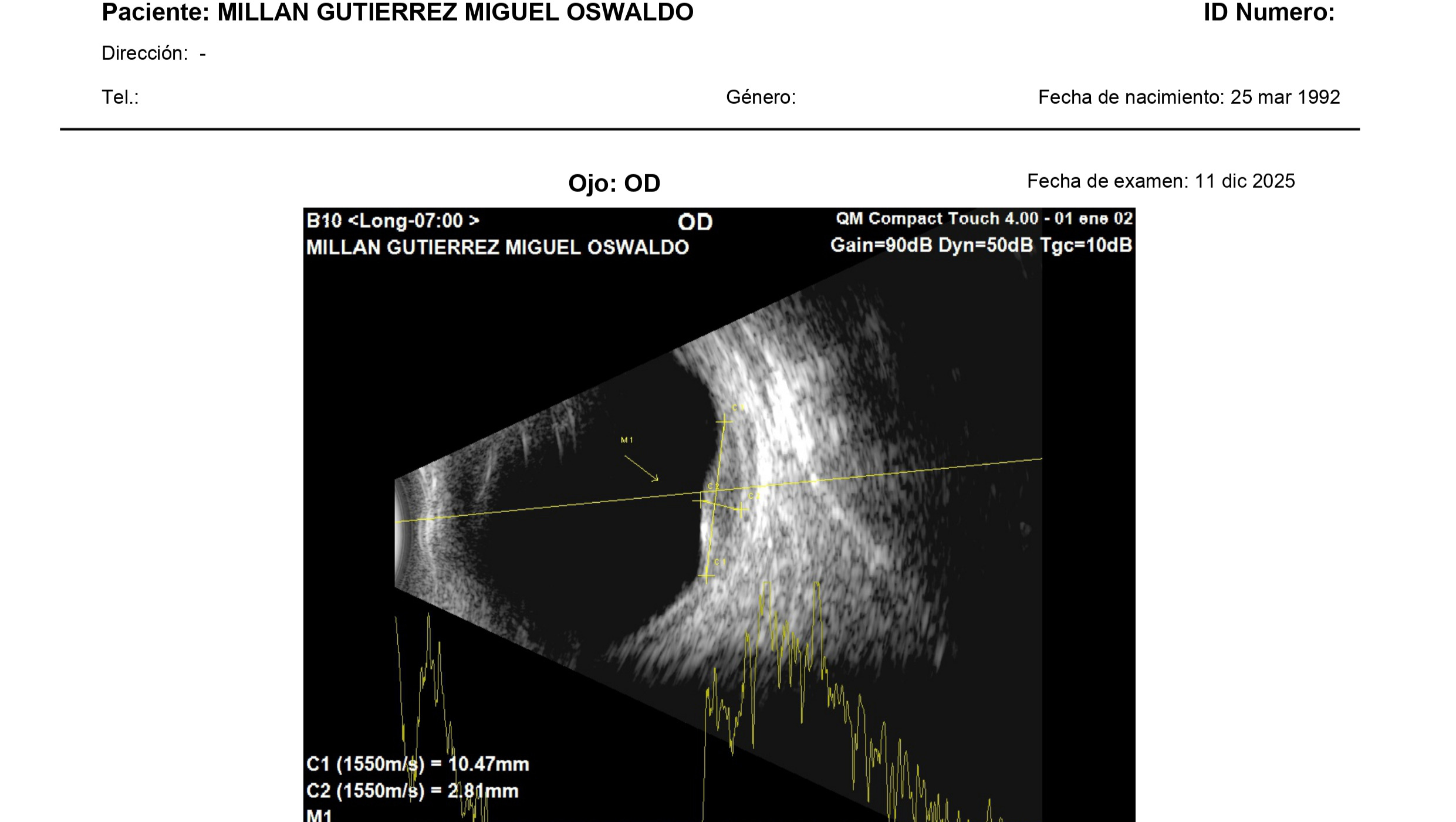Image resolution: width=1456 pixels, height=822 pixels.
Task: Click the small M1 label above the arrow
Action: [x=627, y=440]
